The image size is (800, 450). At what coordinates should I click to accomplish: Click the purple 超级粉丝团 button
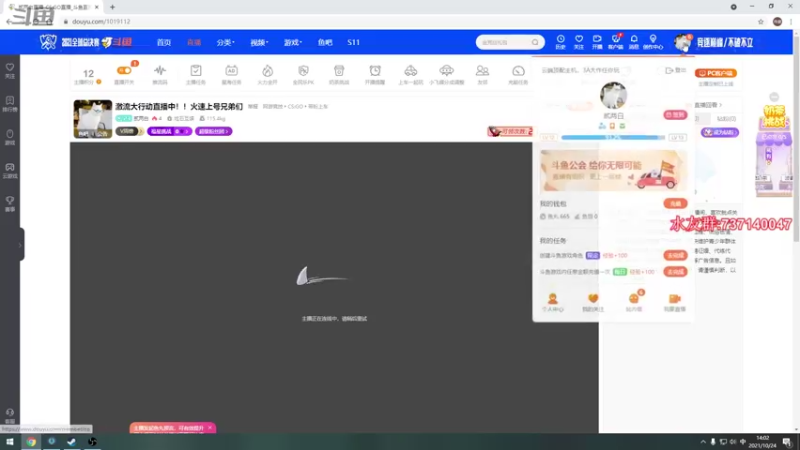coord(213,132)
